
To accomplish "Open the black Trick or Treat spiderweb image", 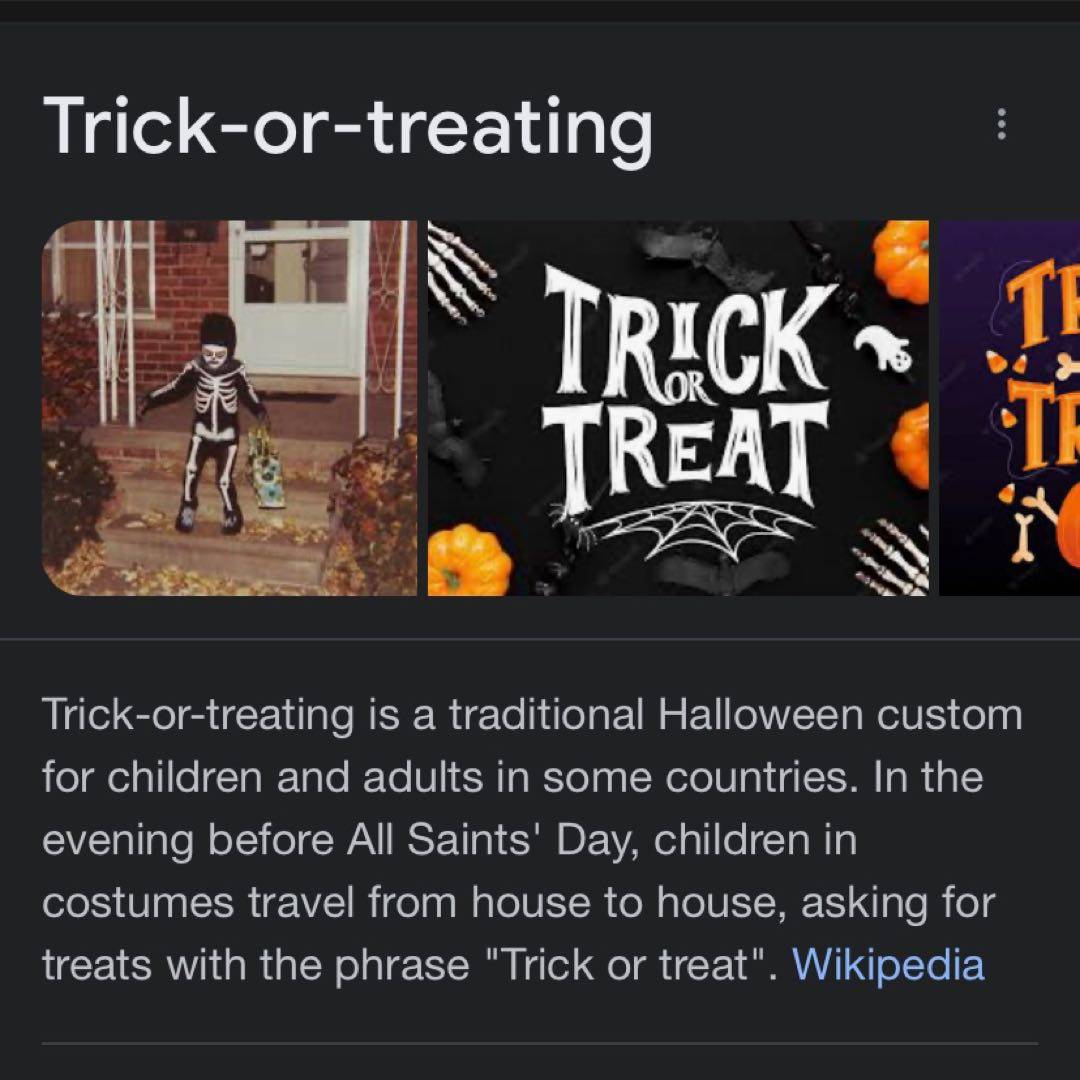I will [678, 408].
